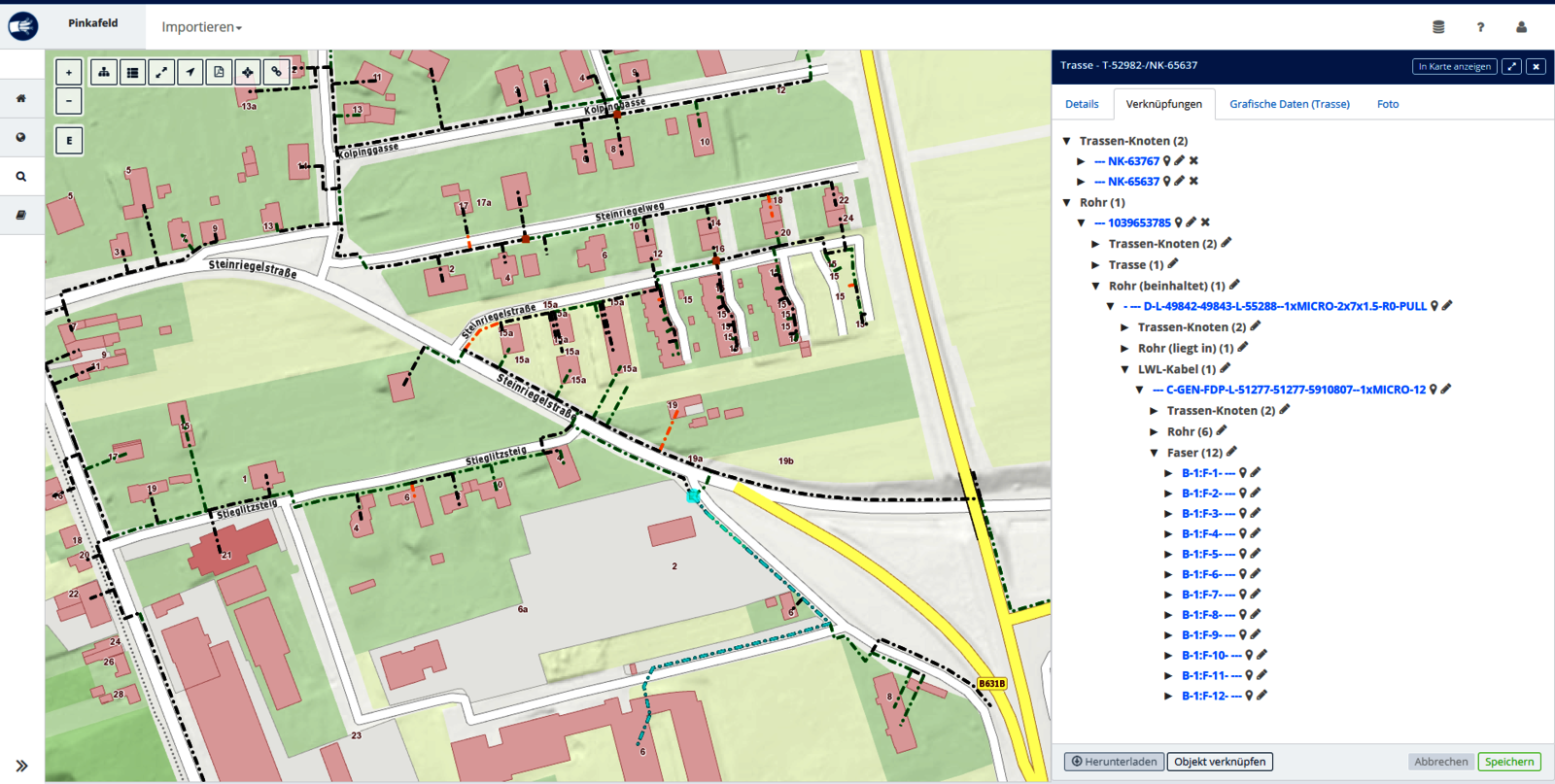Switch to the Details tab
The image size is (1555, 784).
click(x=1082, y=104)
